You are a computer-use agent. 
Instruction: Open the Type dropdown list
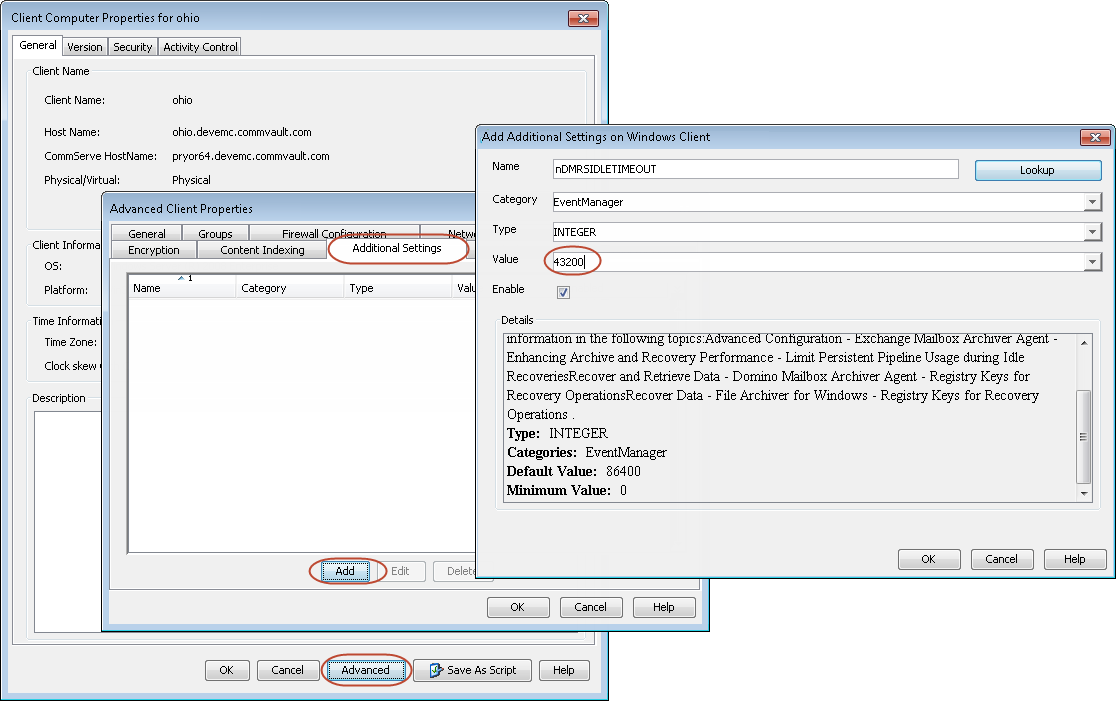[x=1092, y=232]
